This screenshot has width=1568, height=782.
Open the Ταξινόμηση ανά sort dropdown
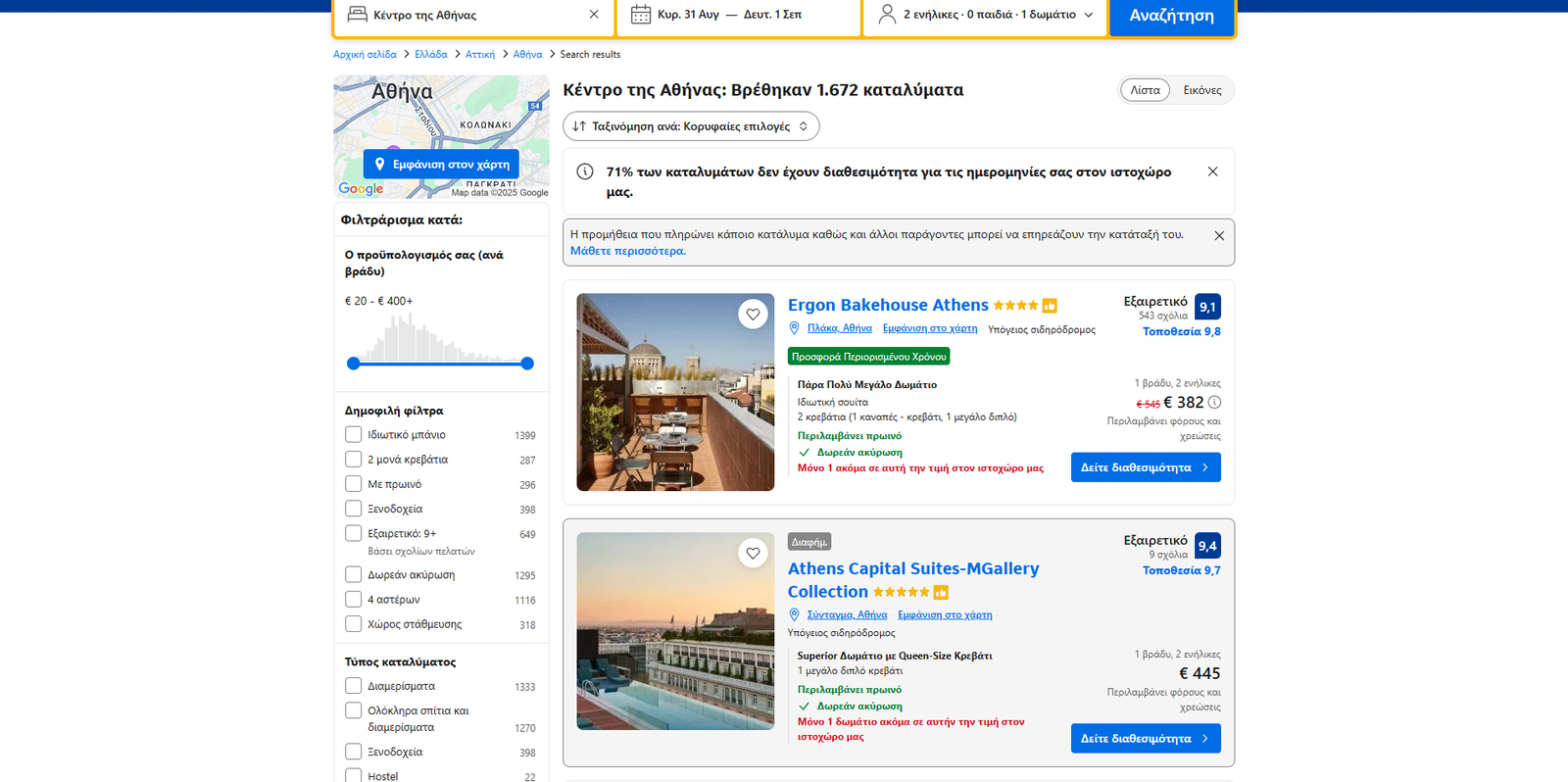[691, 126]
